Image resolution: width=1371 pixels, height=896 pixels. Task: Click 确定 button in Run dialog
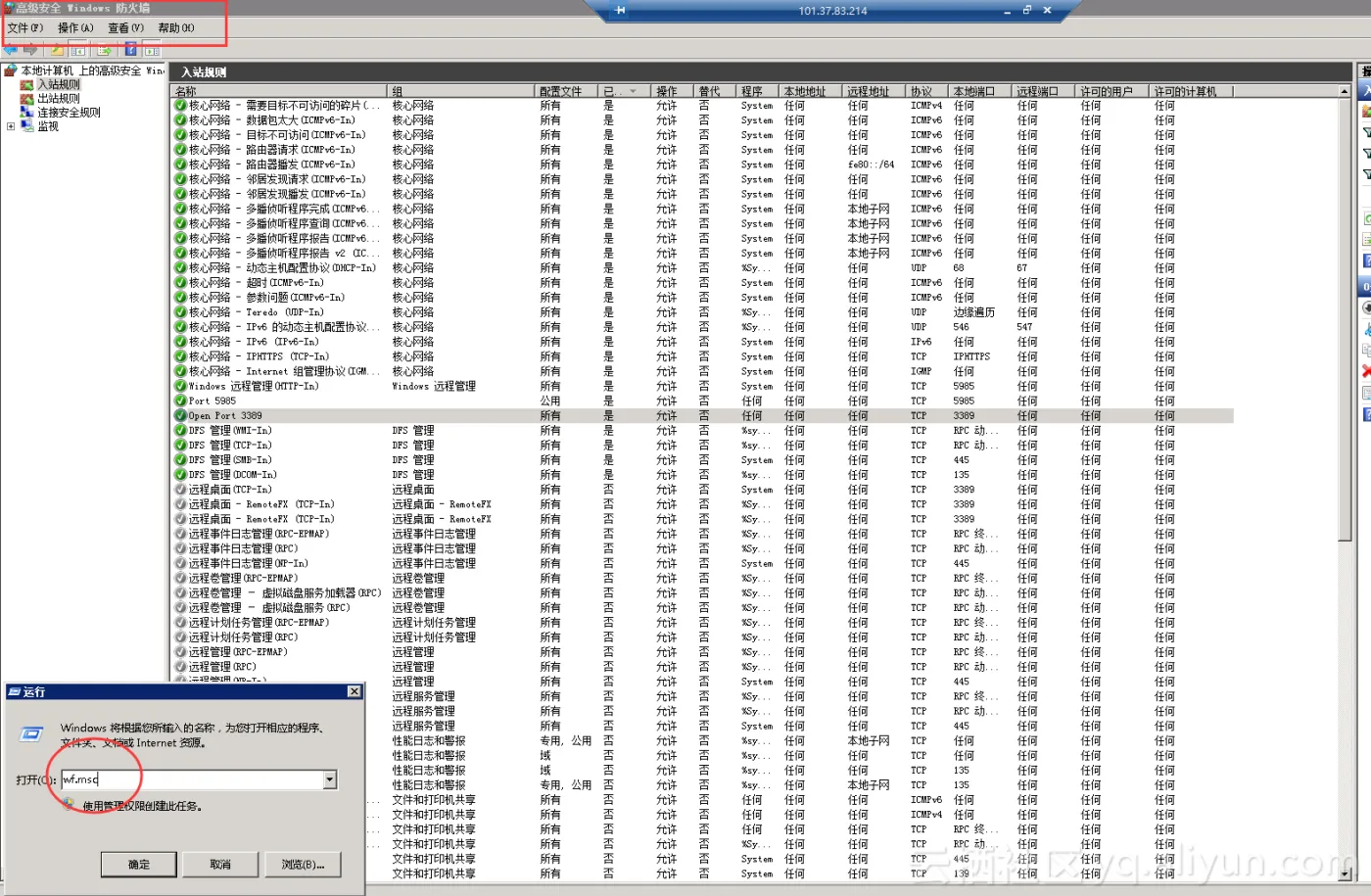pos(139,864)
